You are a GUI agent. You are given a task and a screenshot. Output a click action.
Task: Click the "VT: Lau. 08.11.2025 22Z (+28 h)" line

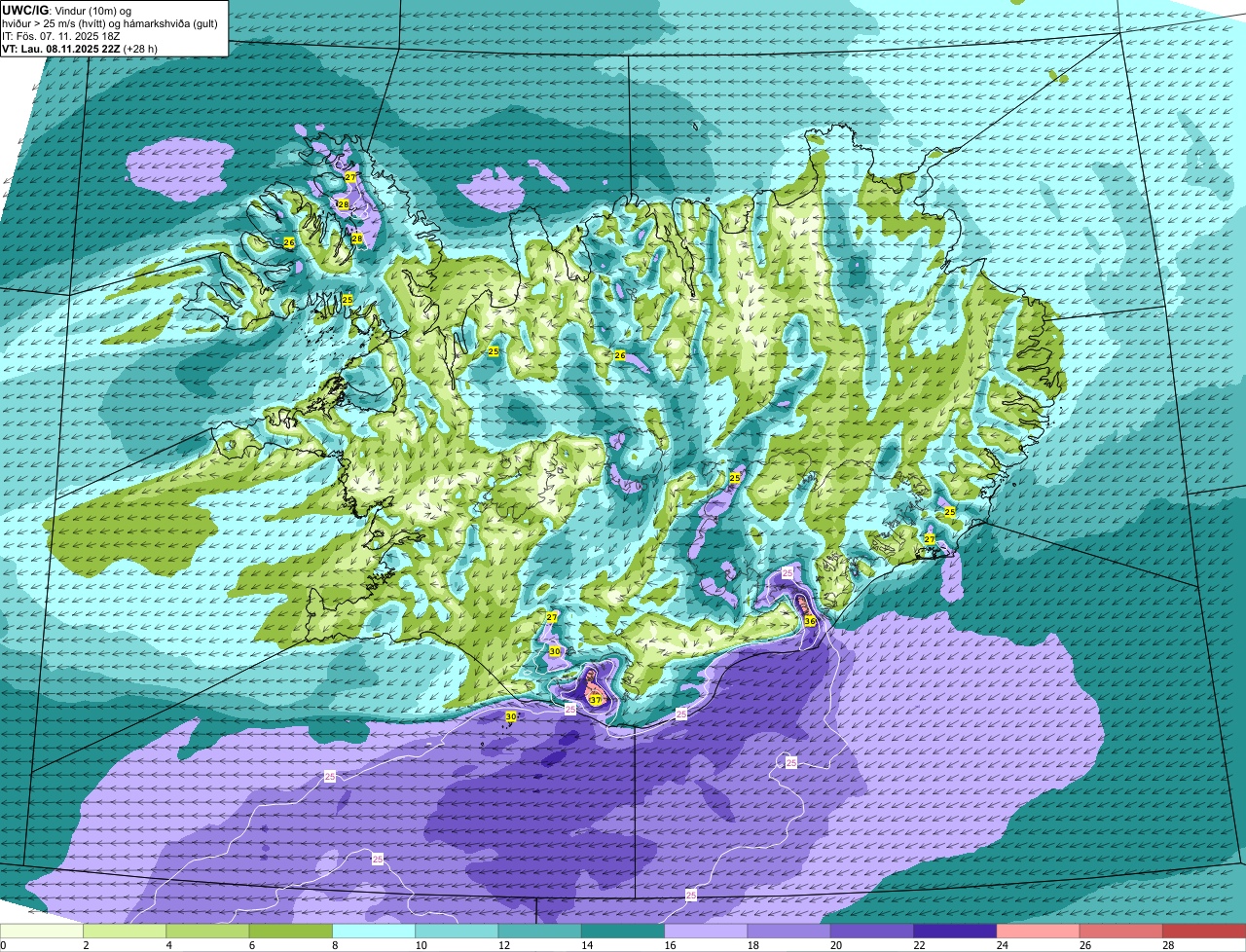click(80, 48)
